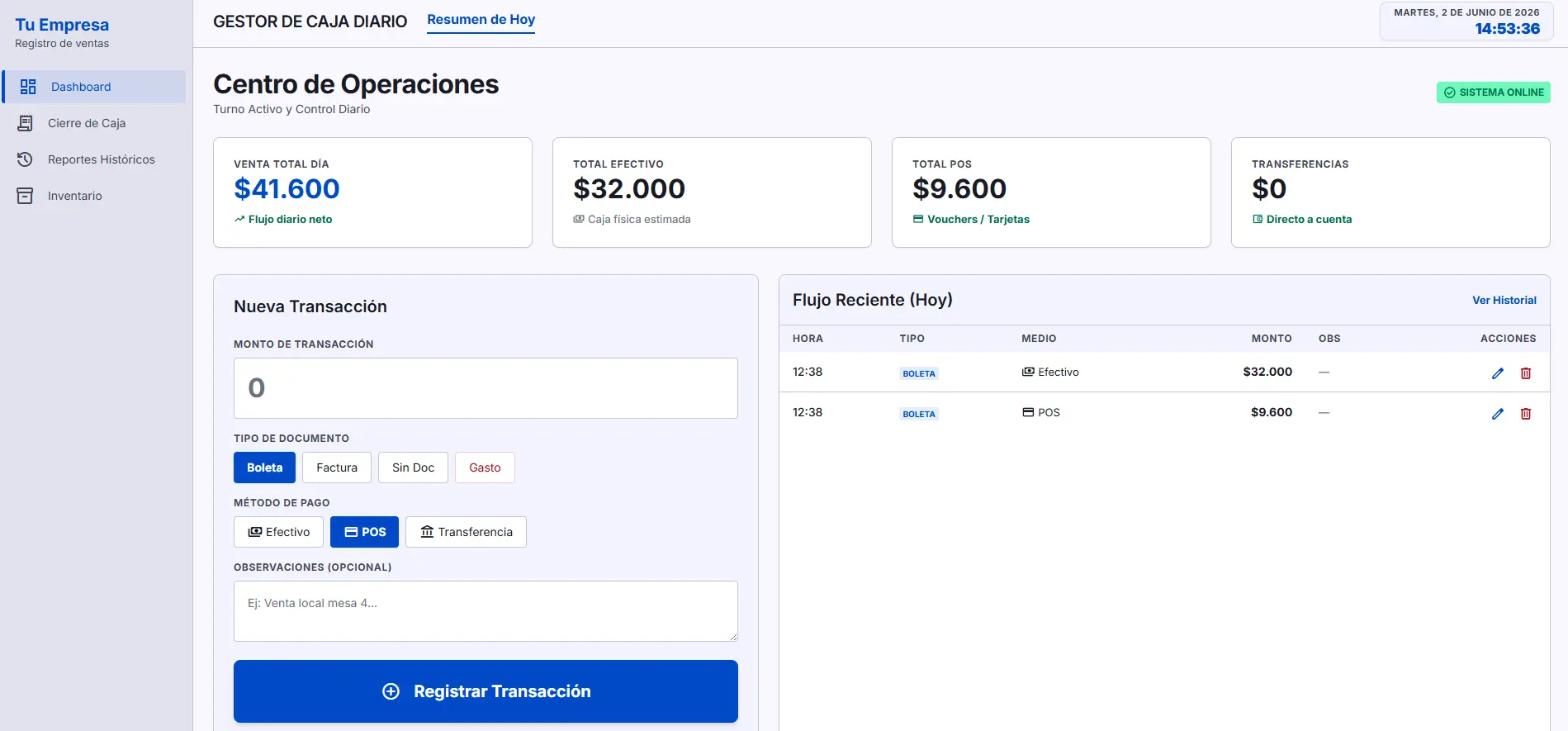1568x731 pixels.
Task: Navigate to Inventario
Action: click(94, 196)
